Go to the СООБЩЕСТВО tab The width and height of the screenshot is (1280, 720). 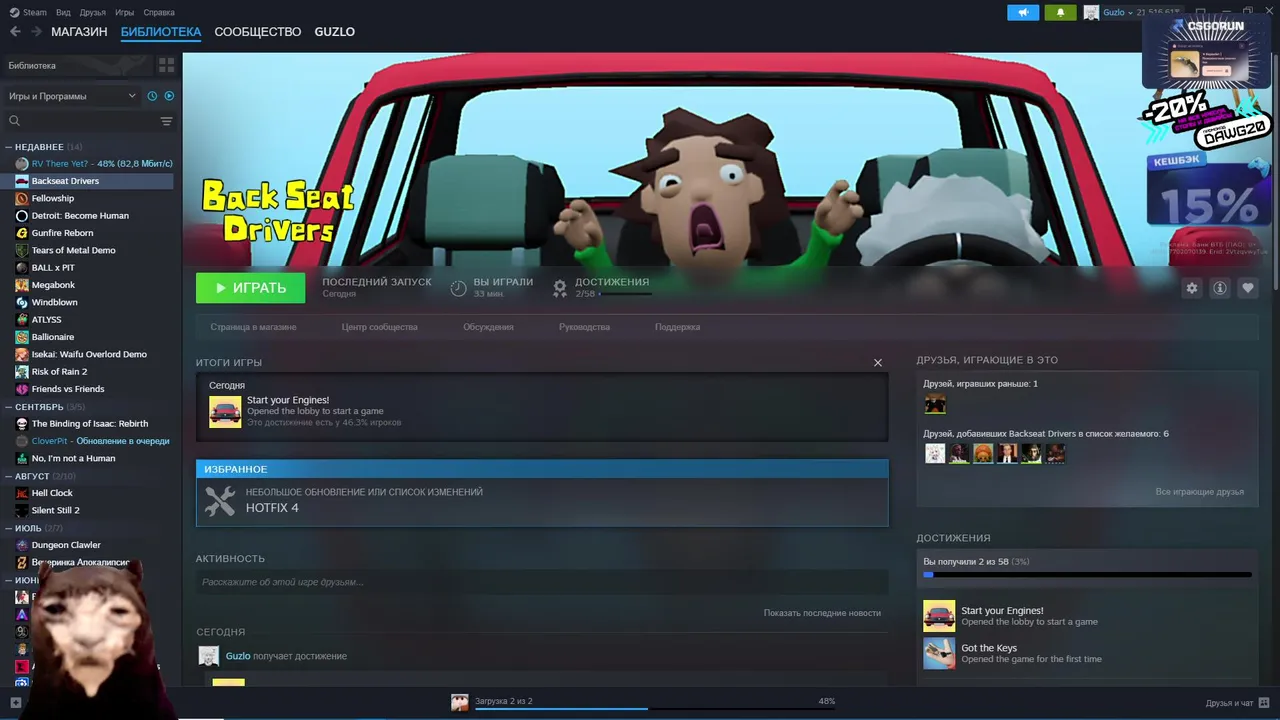tap(258, 32)
